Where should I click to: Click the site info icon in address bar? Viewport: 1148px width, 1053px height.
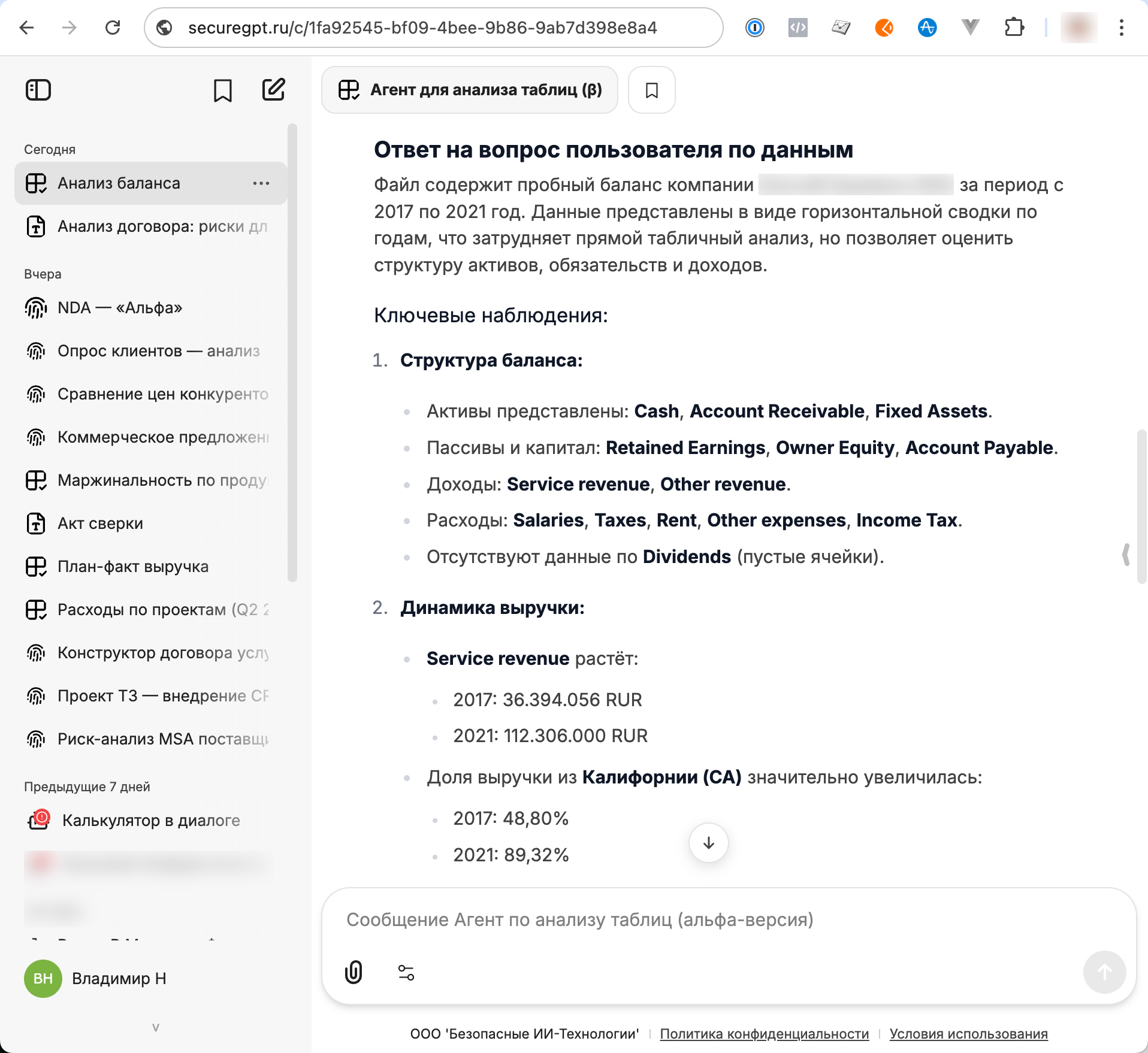tap(165, 28)
